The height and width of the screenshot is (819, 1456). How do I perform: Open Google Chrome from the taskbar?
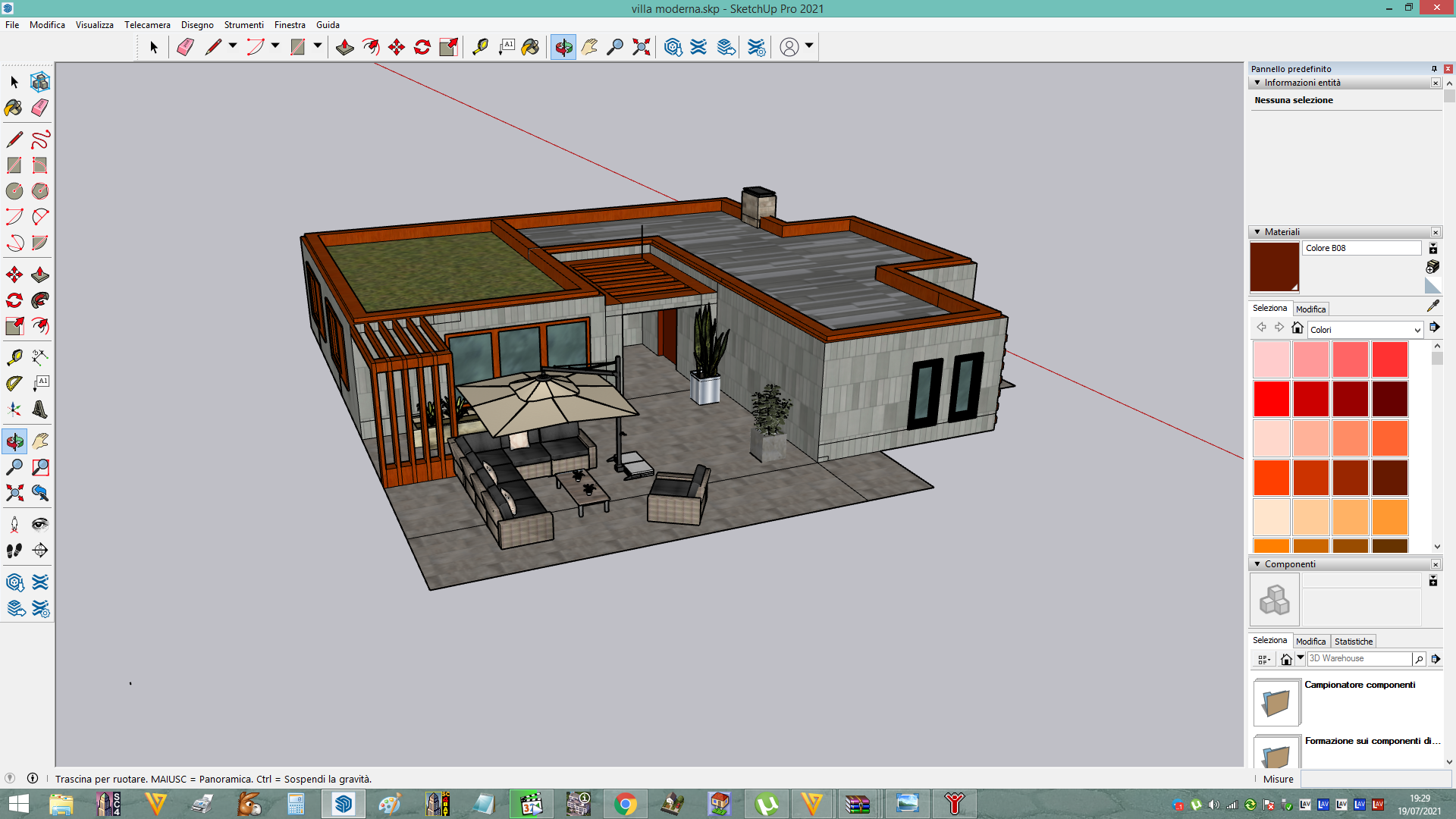pos(626,804)
